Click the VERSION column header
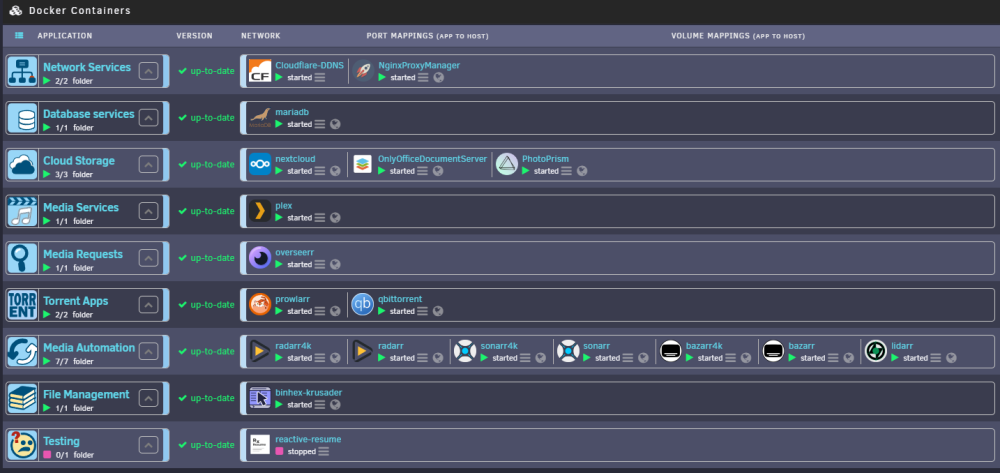This screenshot has width=1000, height=473. (x=195, y=36)
